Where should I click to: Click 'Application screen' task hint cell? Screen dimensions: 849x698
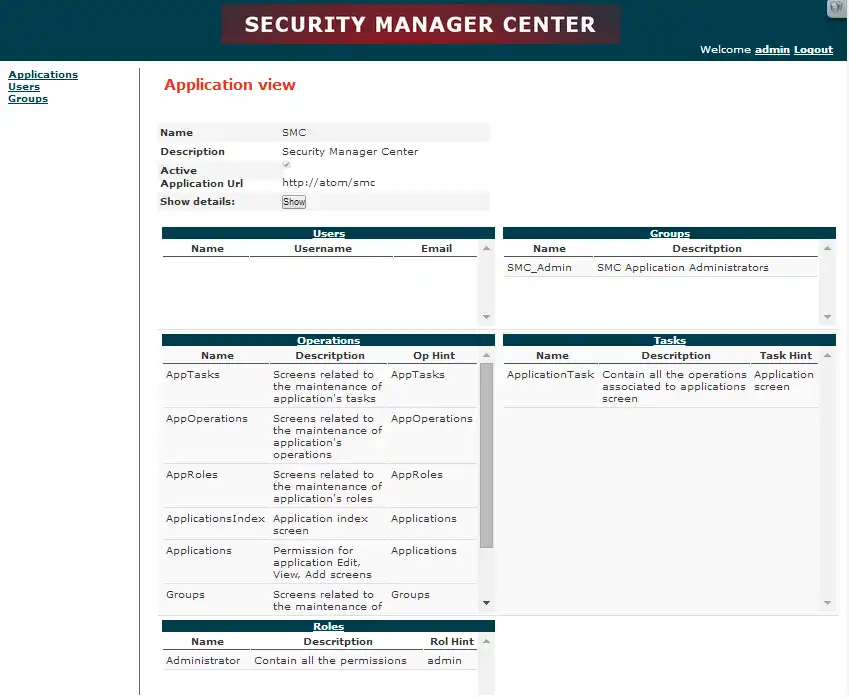[783, 381]
